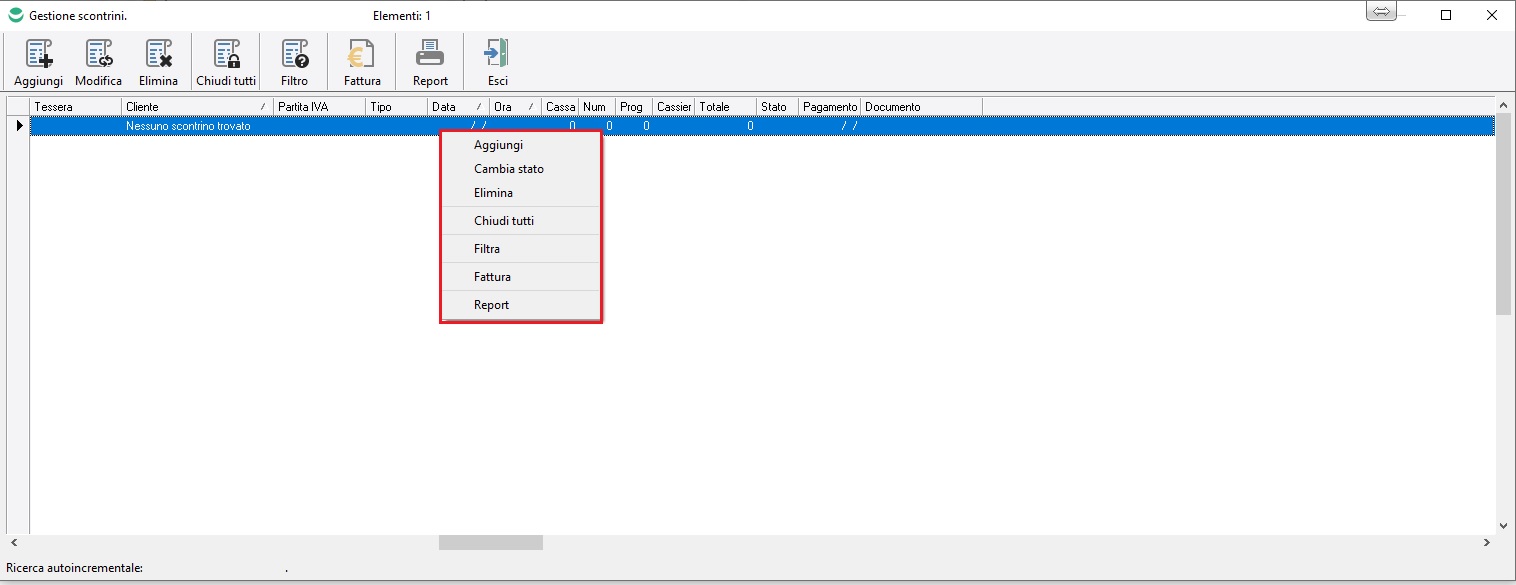1516x585 pixels.
Task: Click the Esci exit icon
Action: pyautogui.click(x=497, y=54)
